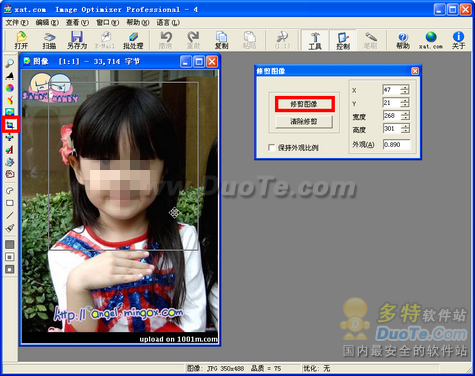Open an image with the 打开 toolbar button

[x=21, y=40]
